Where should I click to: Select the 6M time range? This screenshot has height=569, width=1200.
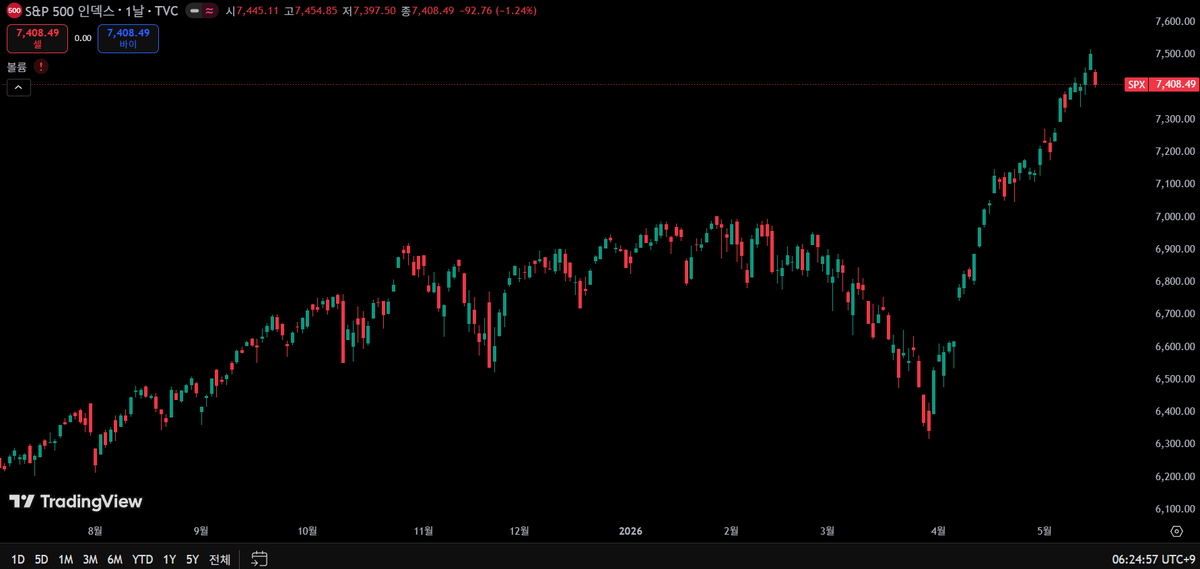click(x=115, y=559)
